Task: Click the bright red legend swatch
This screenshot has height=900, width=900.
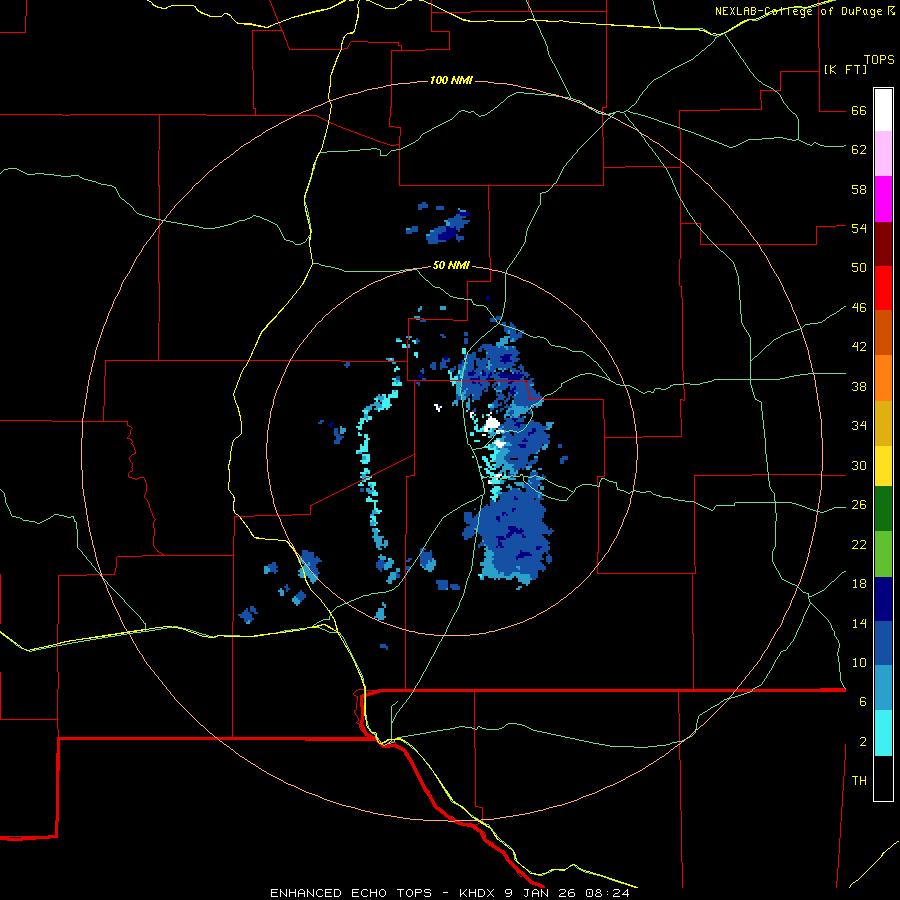Action: (883, 288)
